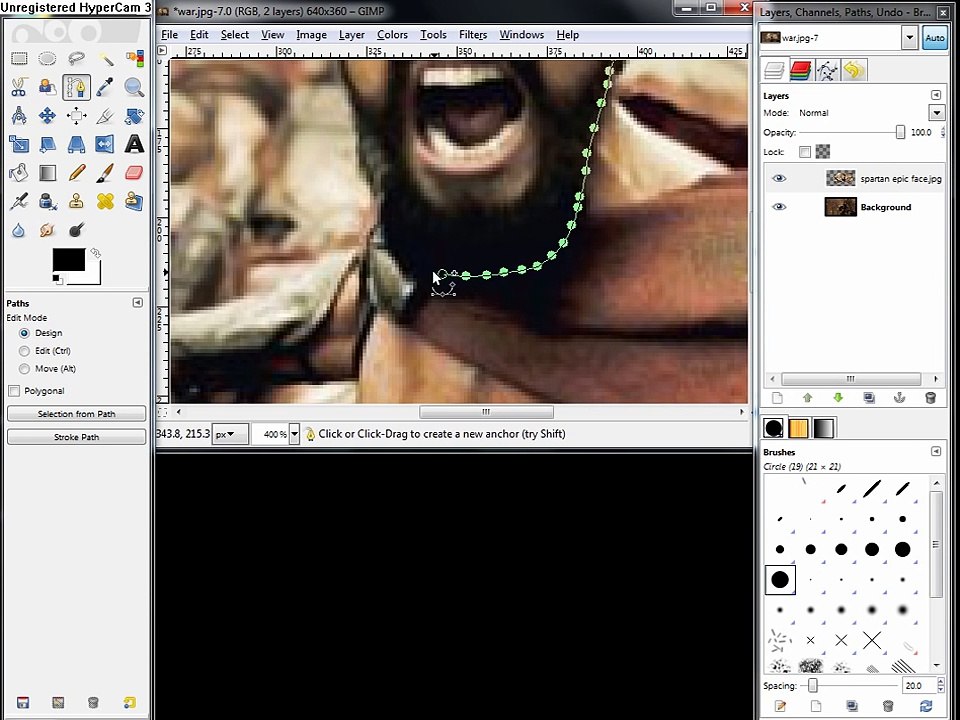Click the canvas horizontal scrollbar

pyautogui.click(x=486, y=412)
